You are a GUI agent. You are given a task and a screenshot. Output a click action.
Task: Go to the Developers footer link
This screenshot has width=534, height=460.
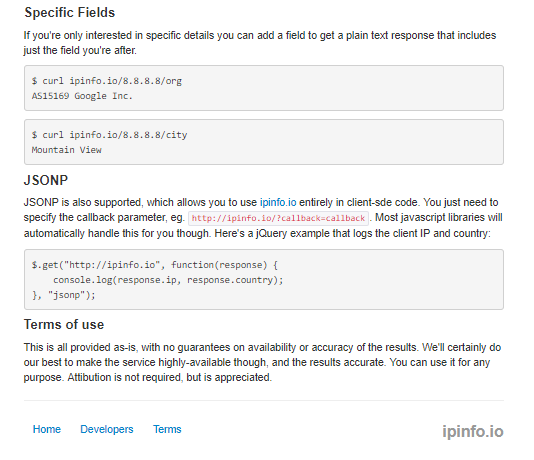pyautogui.click(x=107, y=429)
